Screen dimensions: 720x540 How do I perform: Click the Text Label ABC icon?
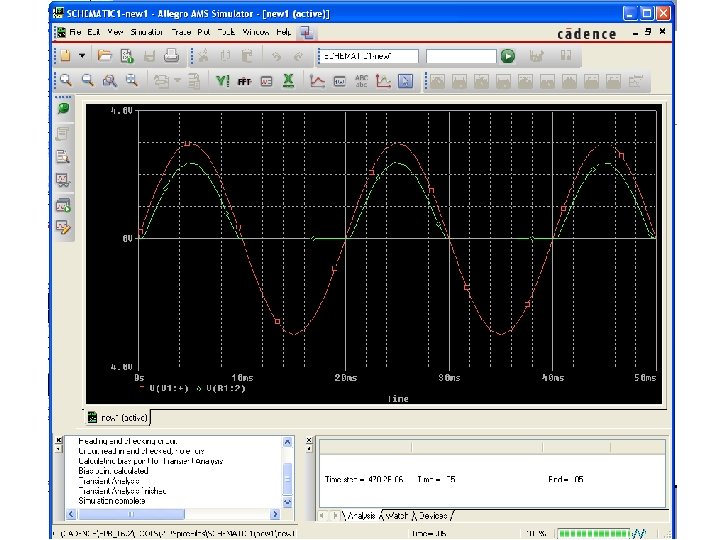point(361,81)
